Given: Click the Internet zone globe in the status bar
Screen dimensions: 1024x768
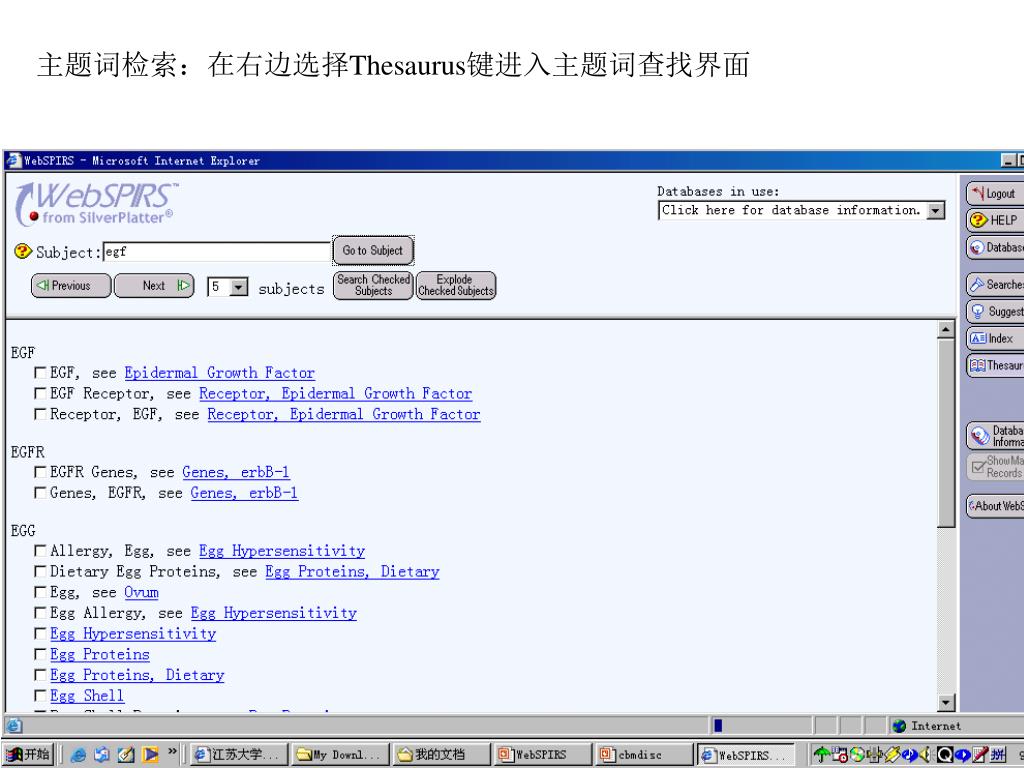Looking at the screenshot, I should tap(899, 726).
